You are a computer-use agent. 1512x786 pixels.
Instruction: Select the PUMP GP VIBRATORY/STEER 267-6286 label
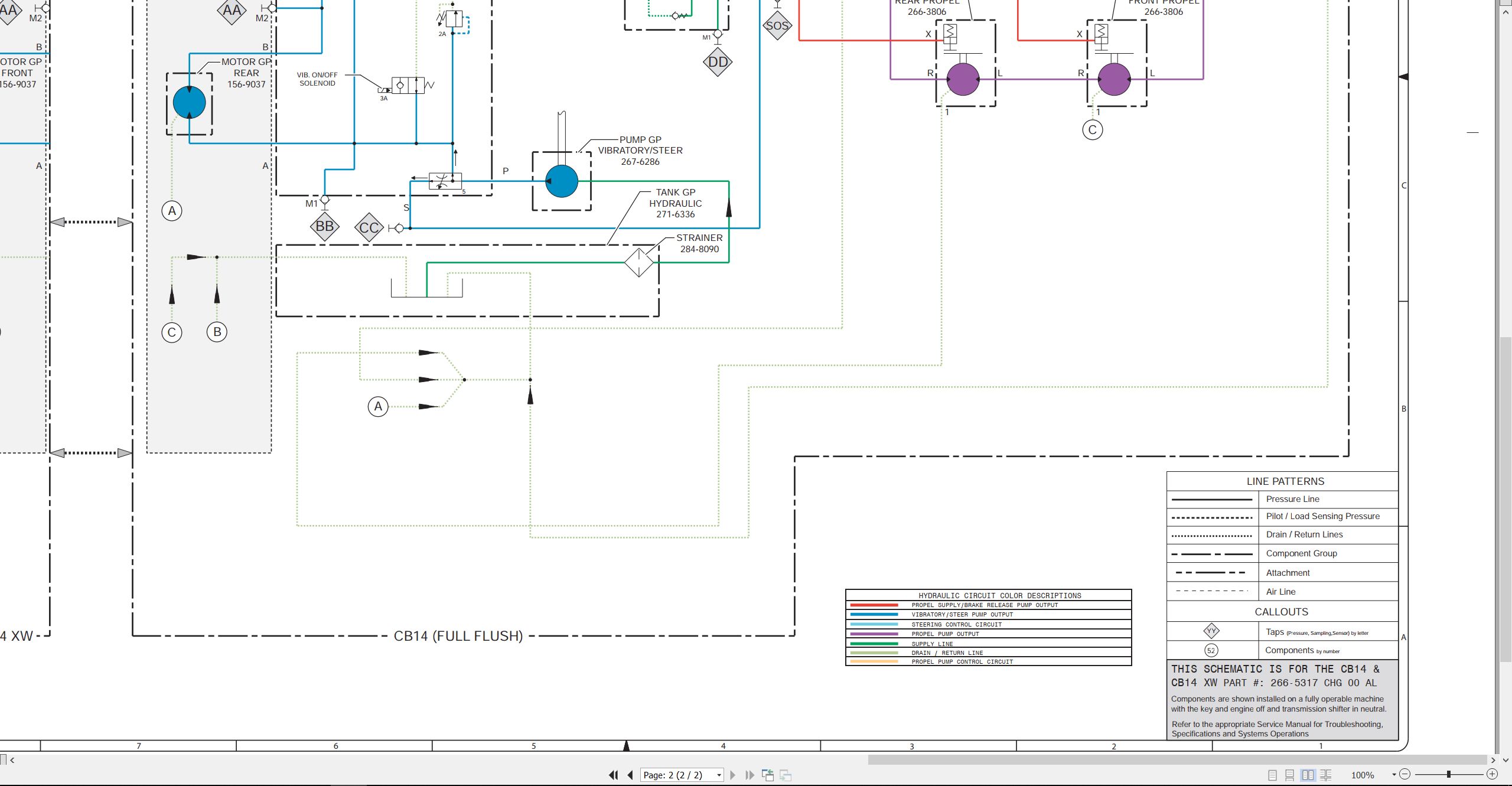pyautogui.click(x=640, y=151)
